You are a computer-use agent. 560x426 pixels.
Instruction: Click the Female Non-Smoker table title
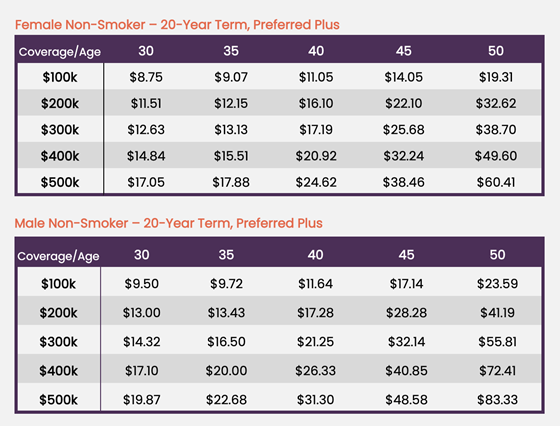pos(177,25)
